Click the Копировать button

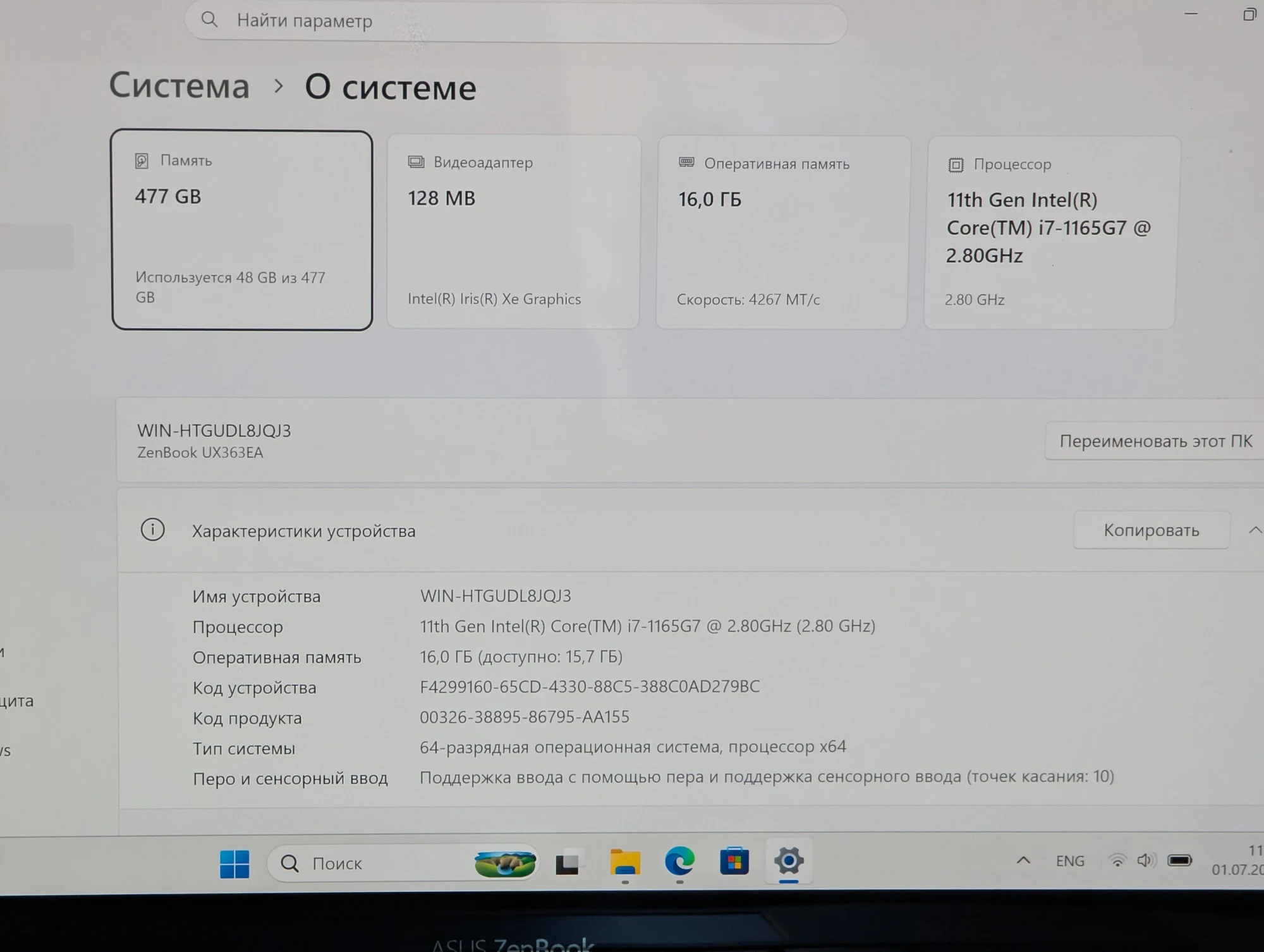[1151, 530]
